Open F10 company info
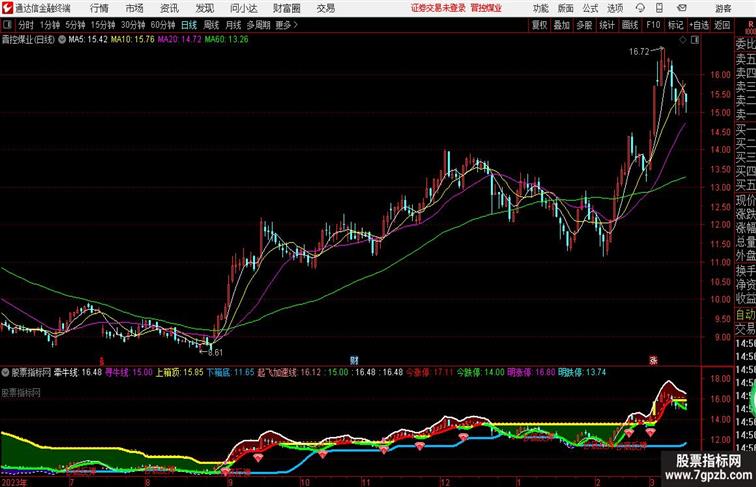 click(653, 25)
